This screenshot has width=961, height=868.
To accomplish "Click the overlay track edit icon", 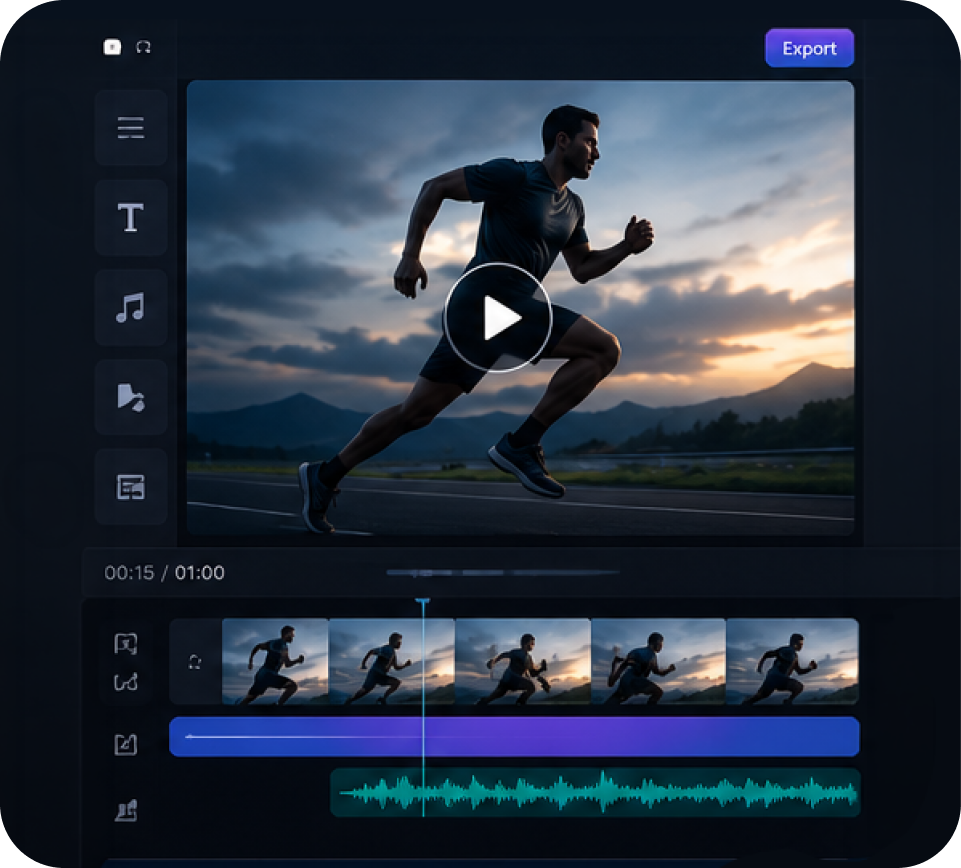I will [126, 744].
